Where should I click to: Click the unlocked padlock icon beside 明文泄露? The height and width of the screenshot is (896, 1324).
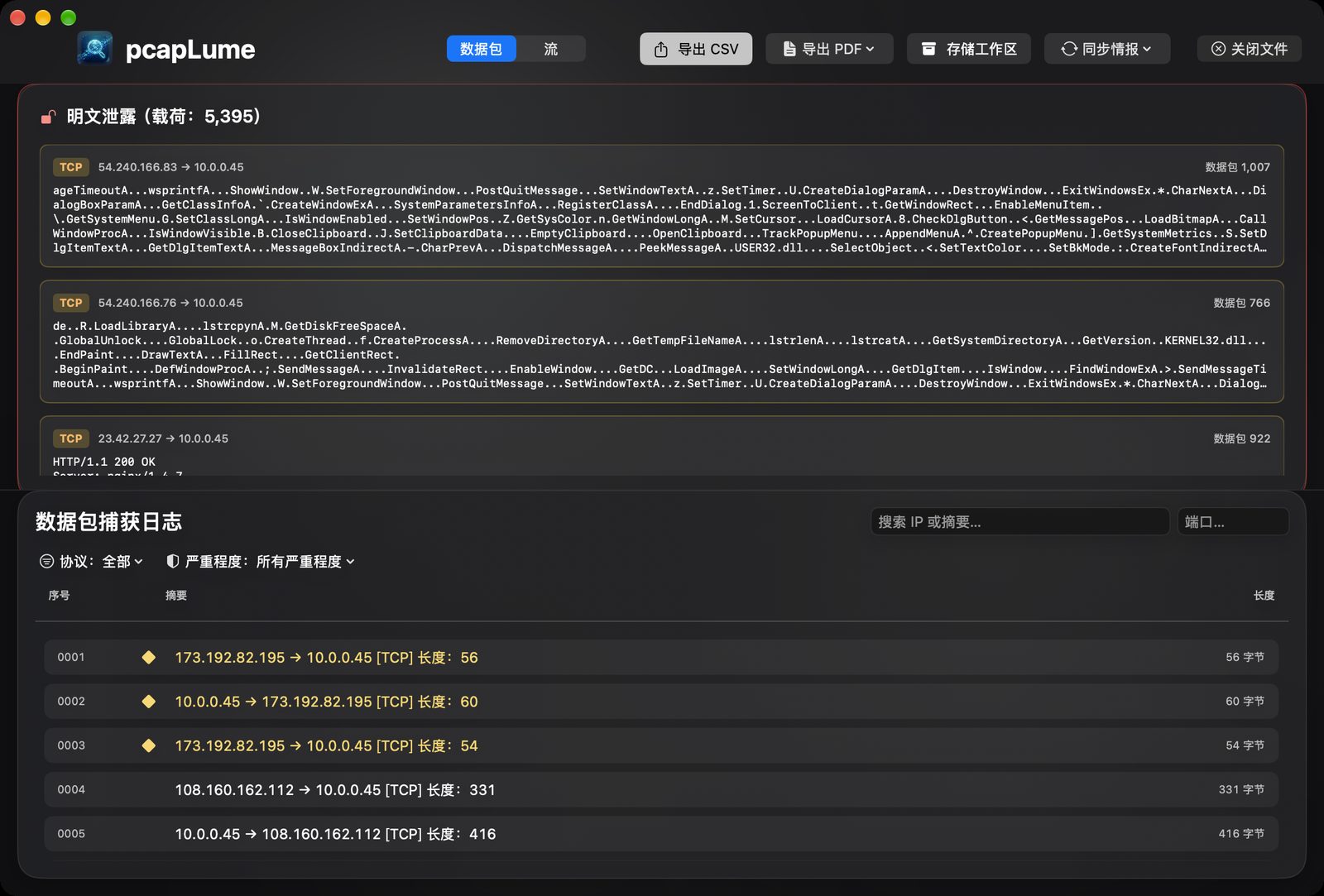tap(49, 117)
